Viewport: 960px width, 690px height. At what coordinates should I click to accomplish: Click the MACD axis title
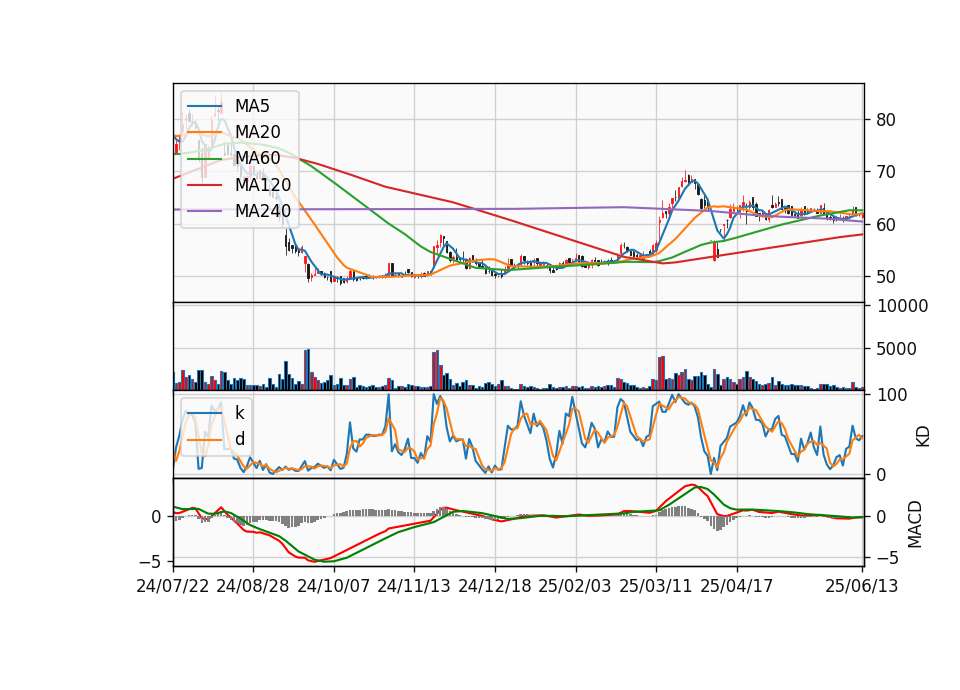point(915,524)
